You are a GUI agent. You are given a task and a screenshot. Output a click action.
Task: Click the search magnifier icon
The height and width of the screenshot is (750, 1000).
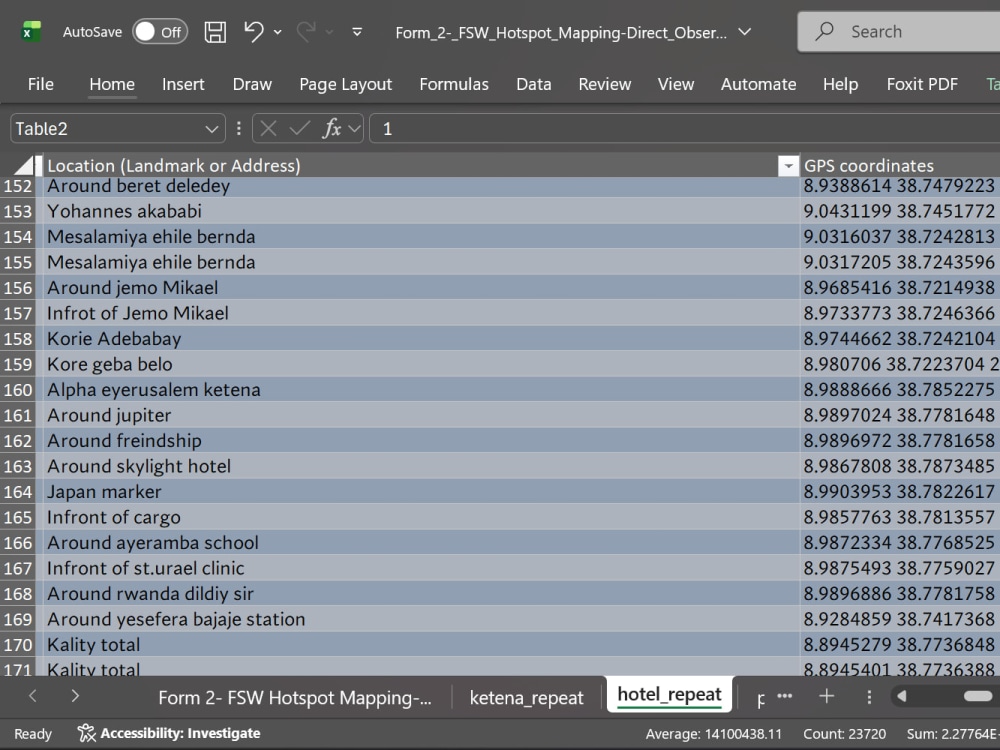tap(825, 31)
